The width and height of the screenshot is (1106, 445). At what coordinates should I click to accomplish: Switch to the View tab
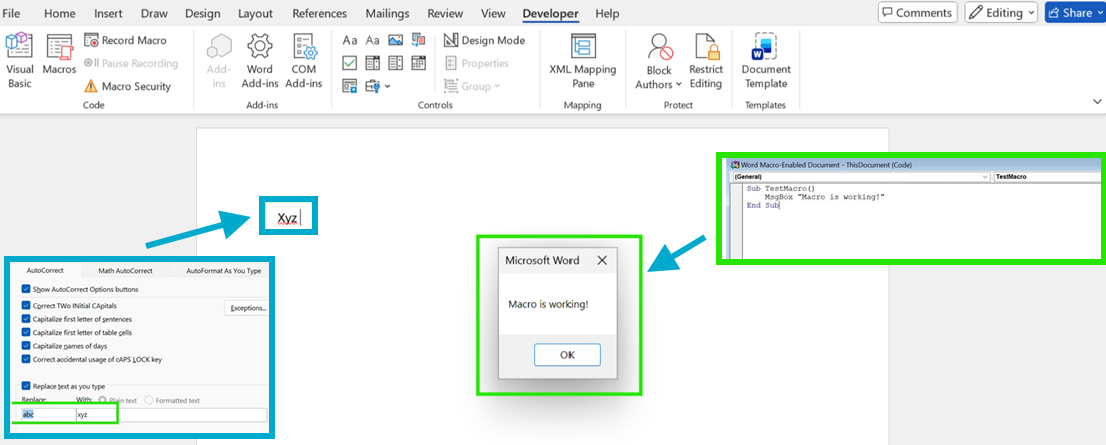point(493,13)
